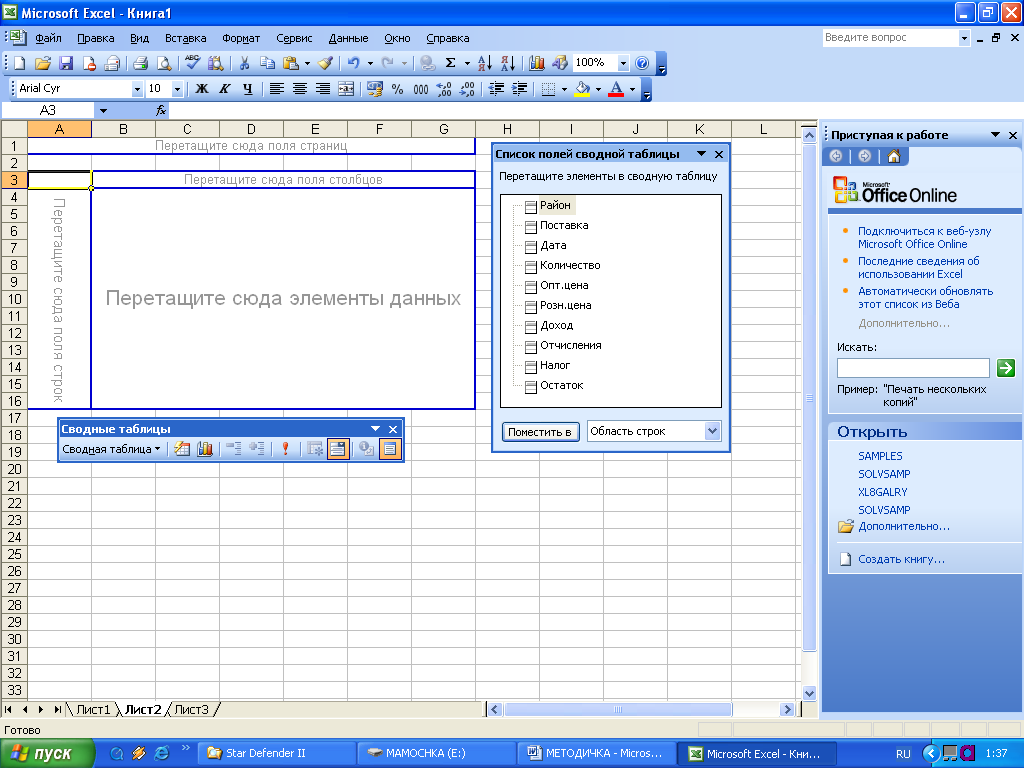
Task: Click green search arrow button
Action: (x=1006, y=368)
